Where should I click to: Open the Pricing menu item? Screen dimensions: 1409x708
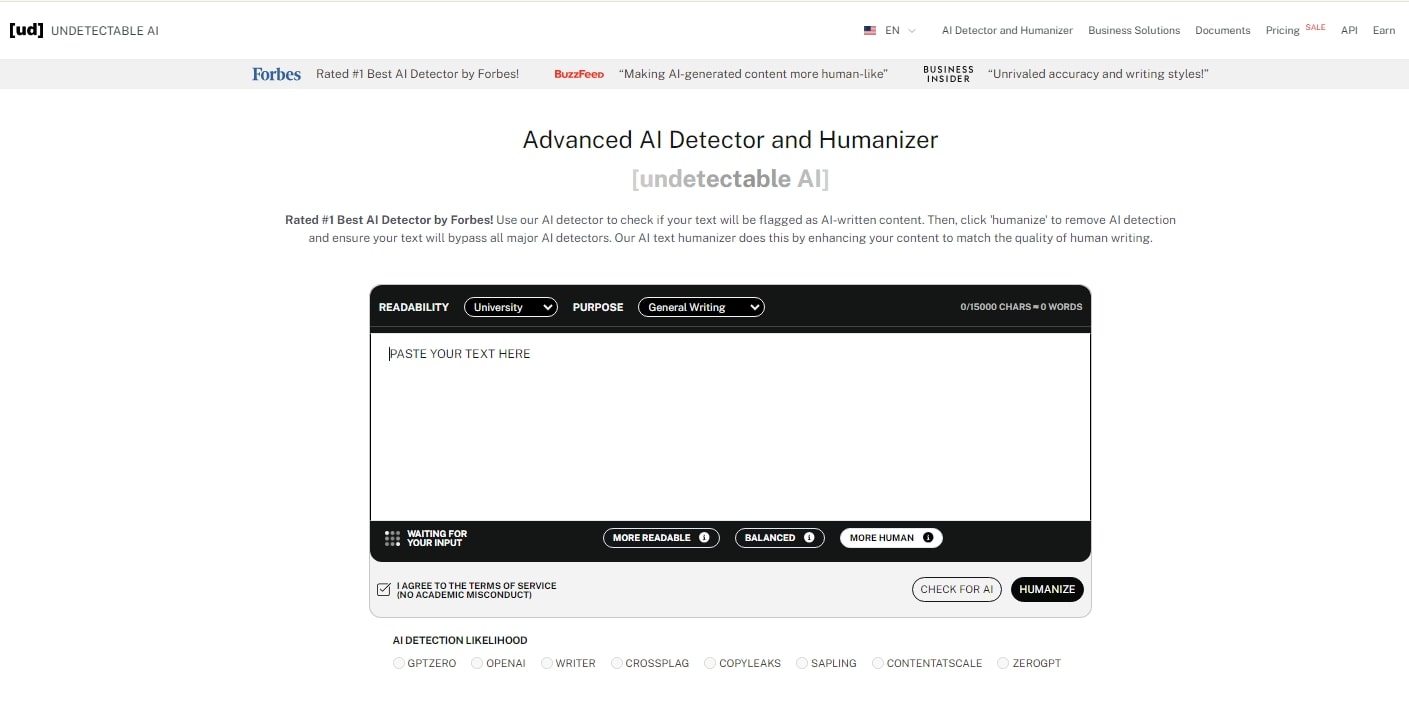pyautogui.click(x=1282, y=31)
